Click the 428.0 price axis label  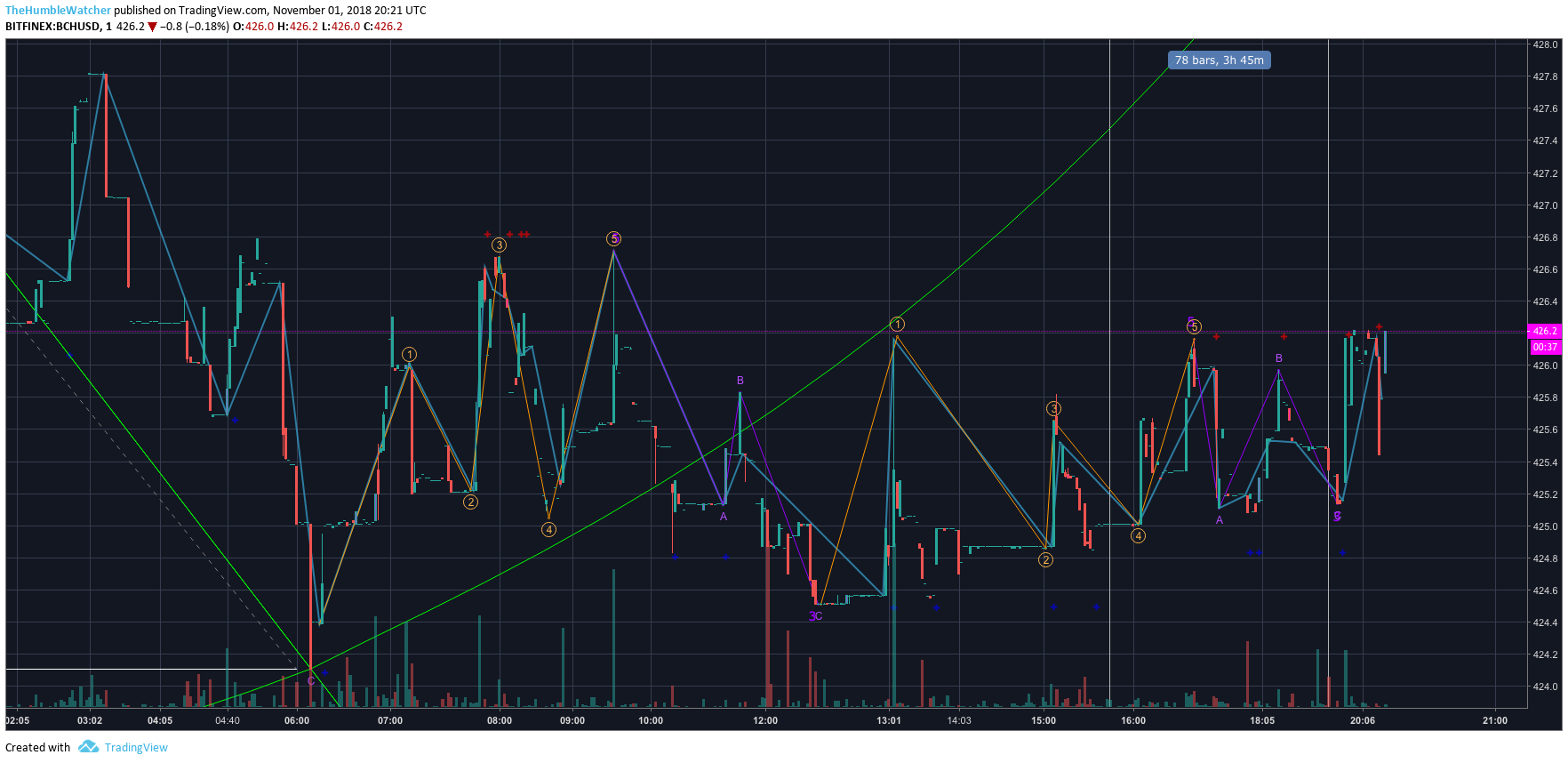click(x=1545, y=44)
